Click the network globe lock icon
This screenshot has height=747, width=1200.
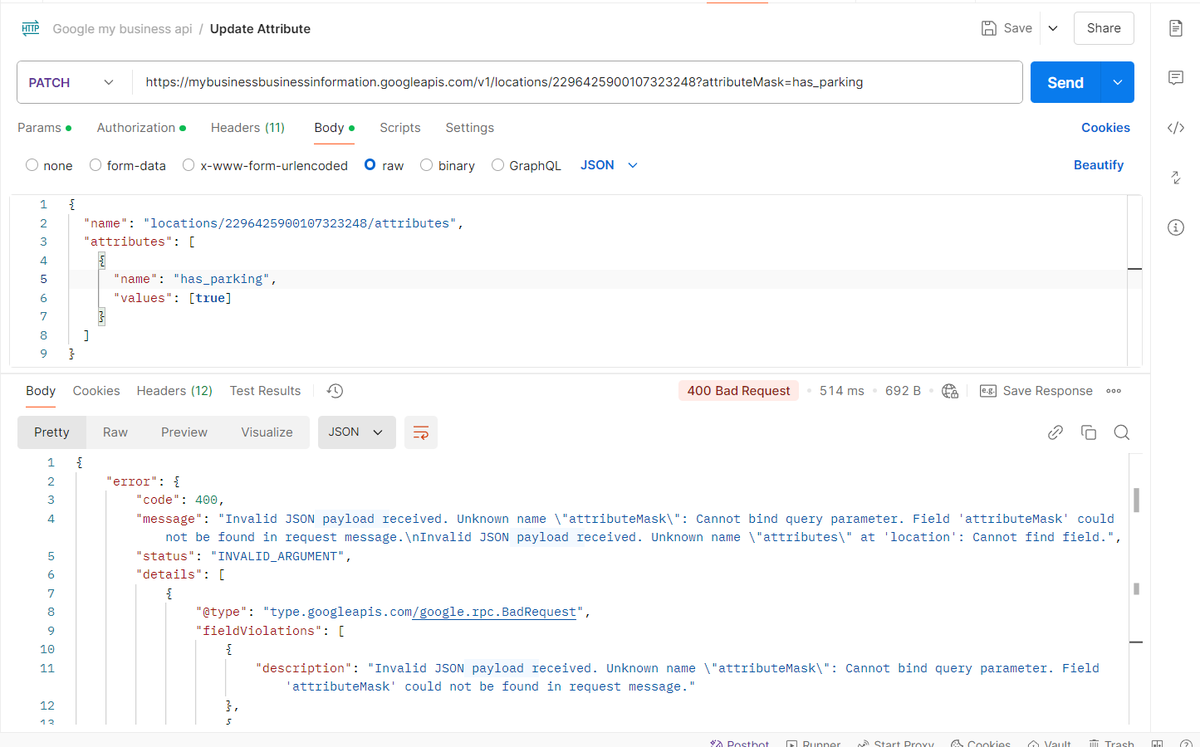[x=950, y=391]
